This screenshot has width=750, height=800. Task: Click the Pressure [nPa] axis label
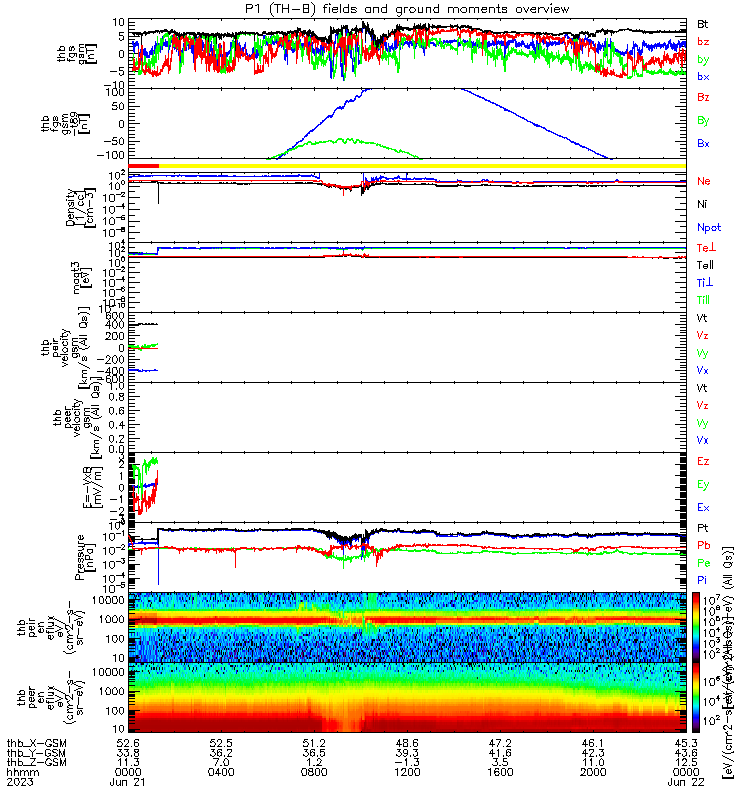coord(85,557)
